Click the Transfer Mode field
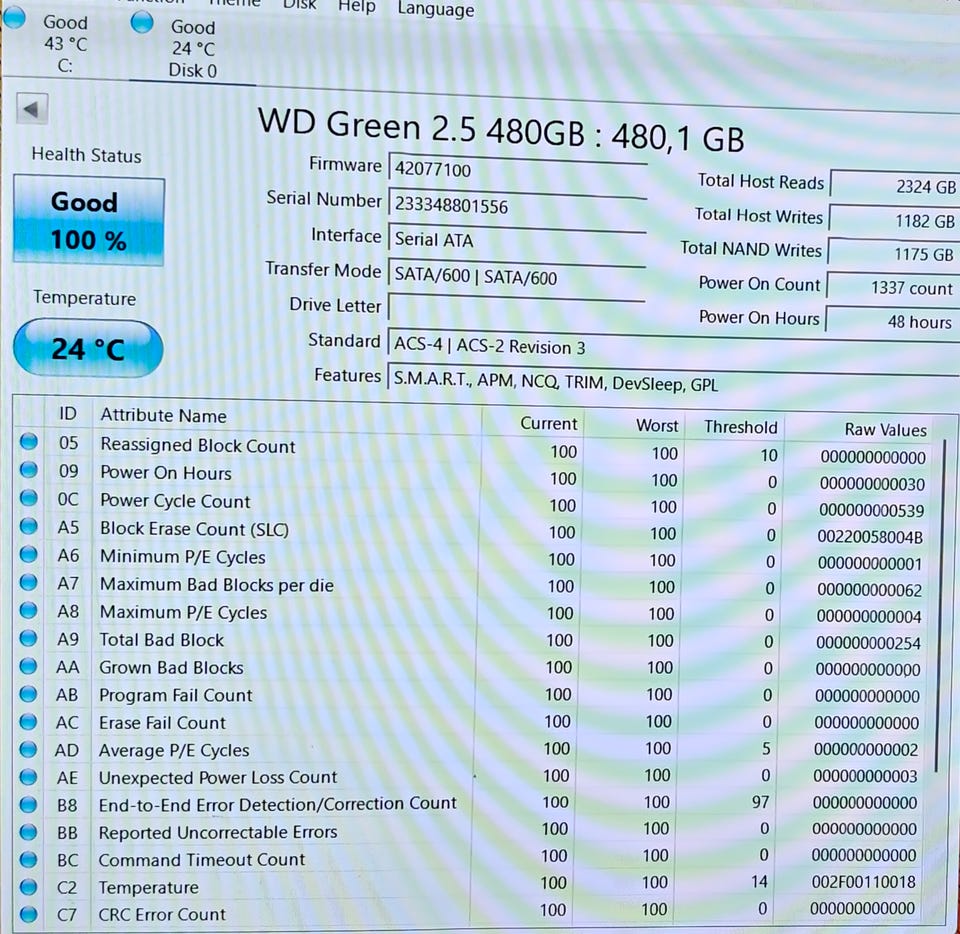This screenshot has width=960, height=934. (x=517, y=275)
